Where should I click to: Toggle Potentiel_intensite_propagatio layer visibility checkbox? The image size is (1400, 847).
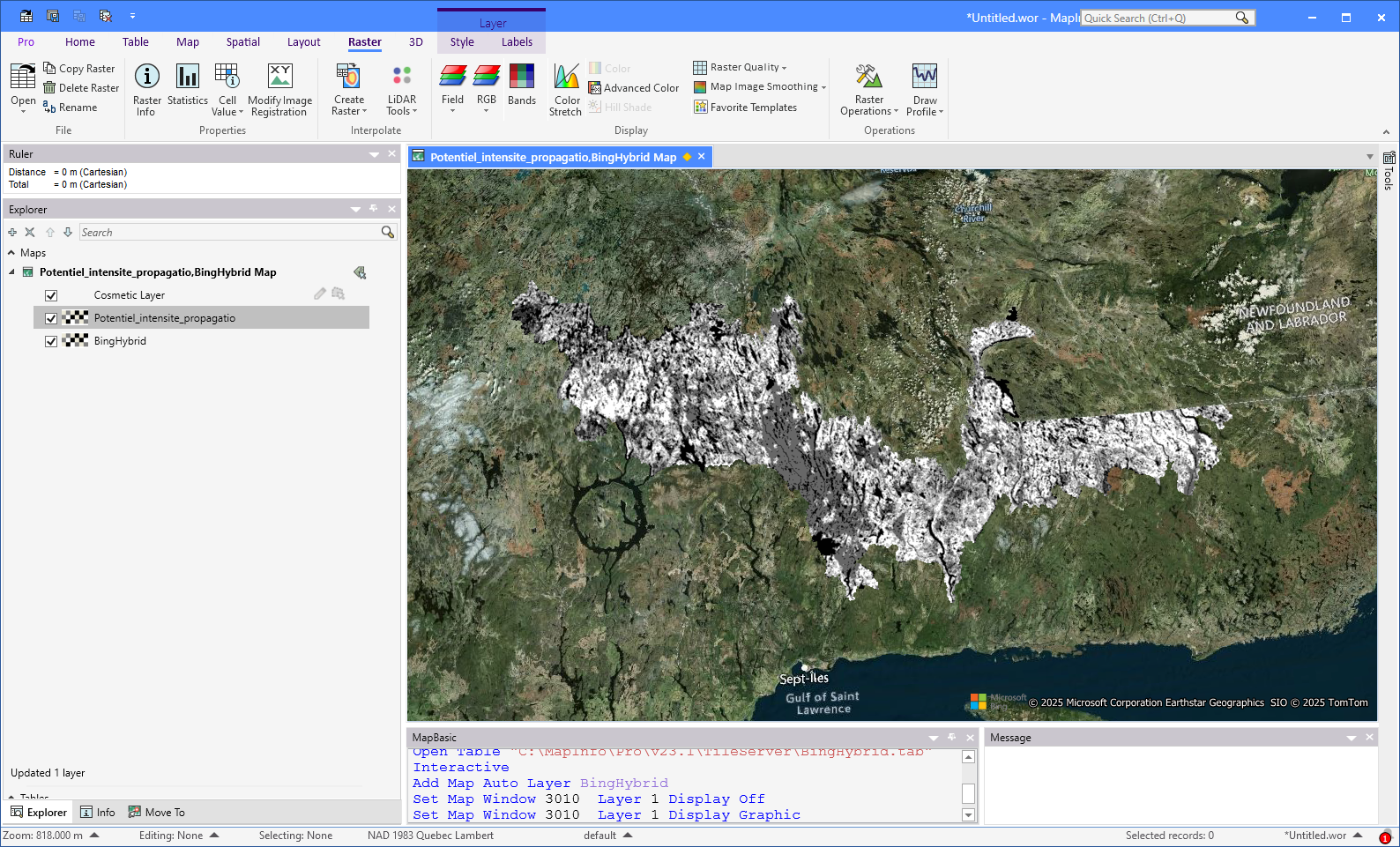[51, 318]
